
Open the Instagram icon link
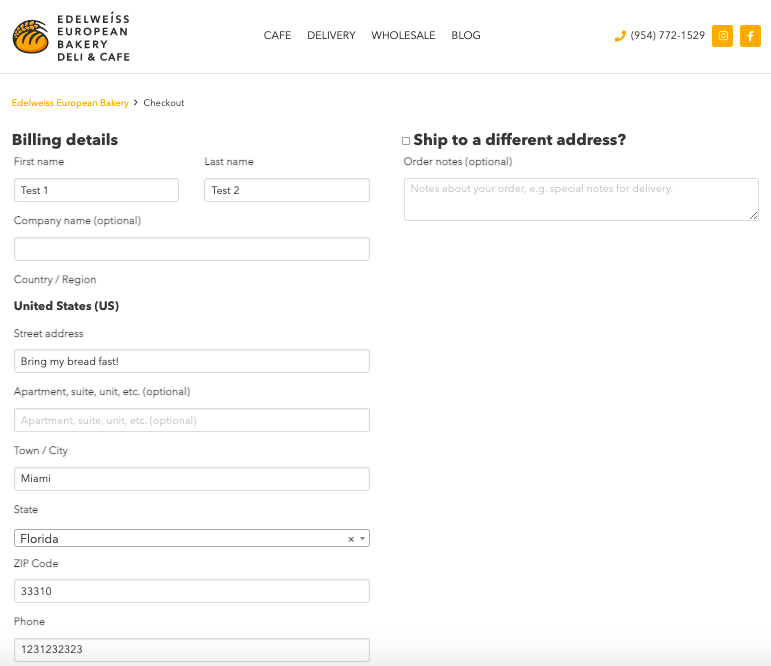point(722,36)
